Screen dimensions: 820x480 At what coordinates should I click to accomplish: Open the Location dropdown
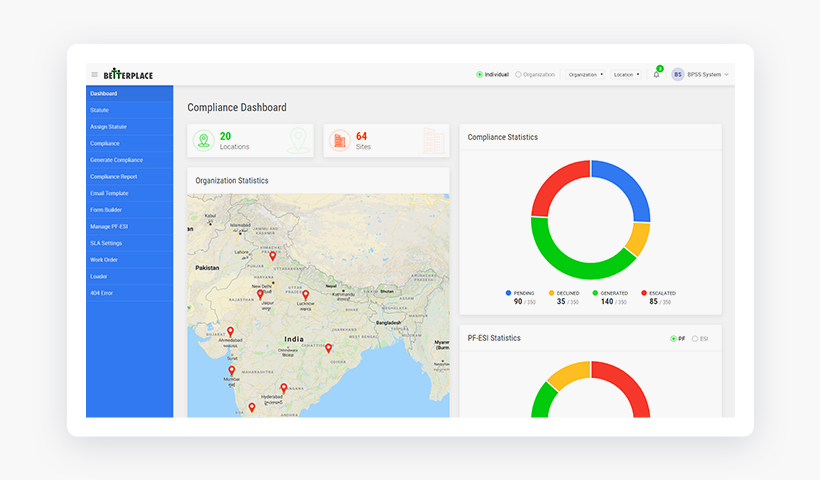click(626, 75)
